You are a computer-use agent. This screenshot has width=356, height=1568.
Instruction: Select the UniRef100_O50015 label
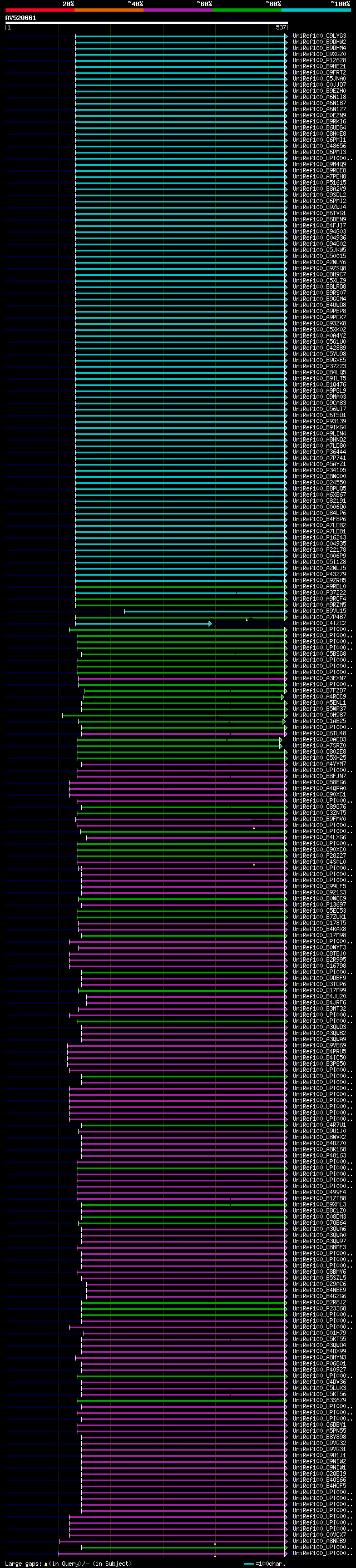(x=319, y=256)
